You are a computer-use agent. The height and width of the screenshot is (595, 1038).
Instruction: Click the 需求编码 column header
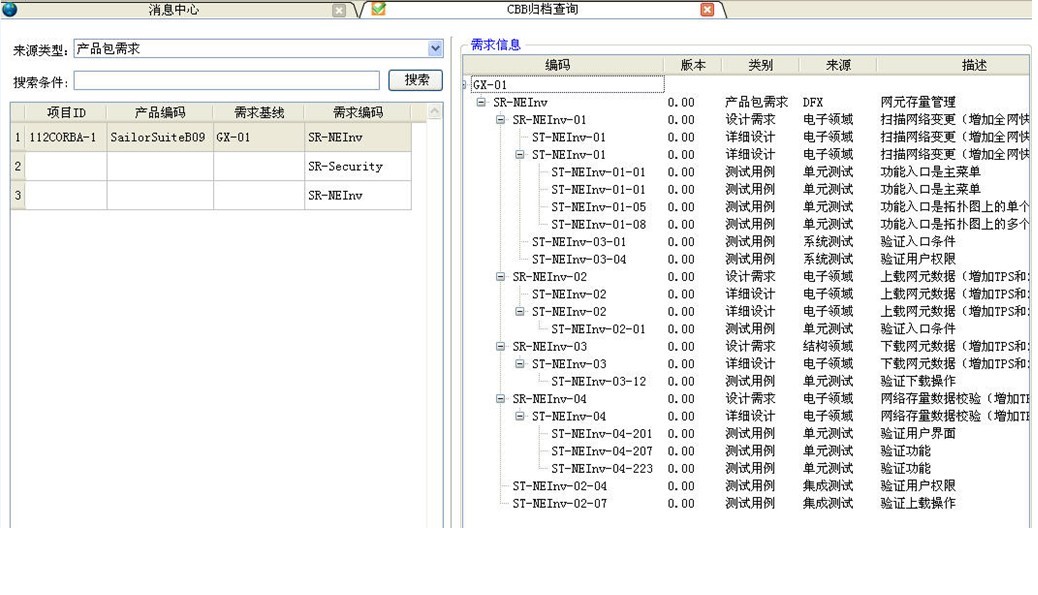357,113
